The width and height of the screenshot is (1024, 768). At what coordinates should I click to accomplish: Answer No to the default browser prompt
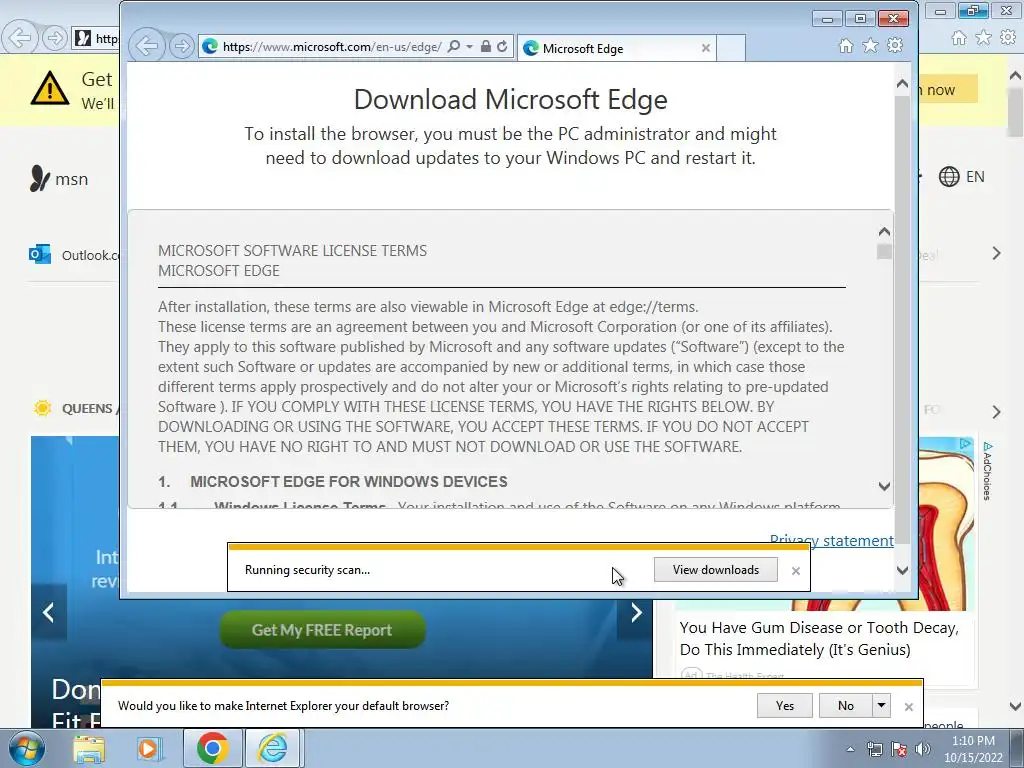pos(845,705)
